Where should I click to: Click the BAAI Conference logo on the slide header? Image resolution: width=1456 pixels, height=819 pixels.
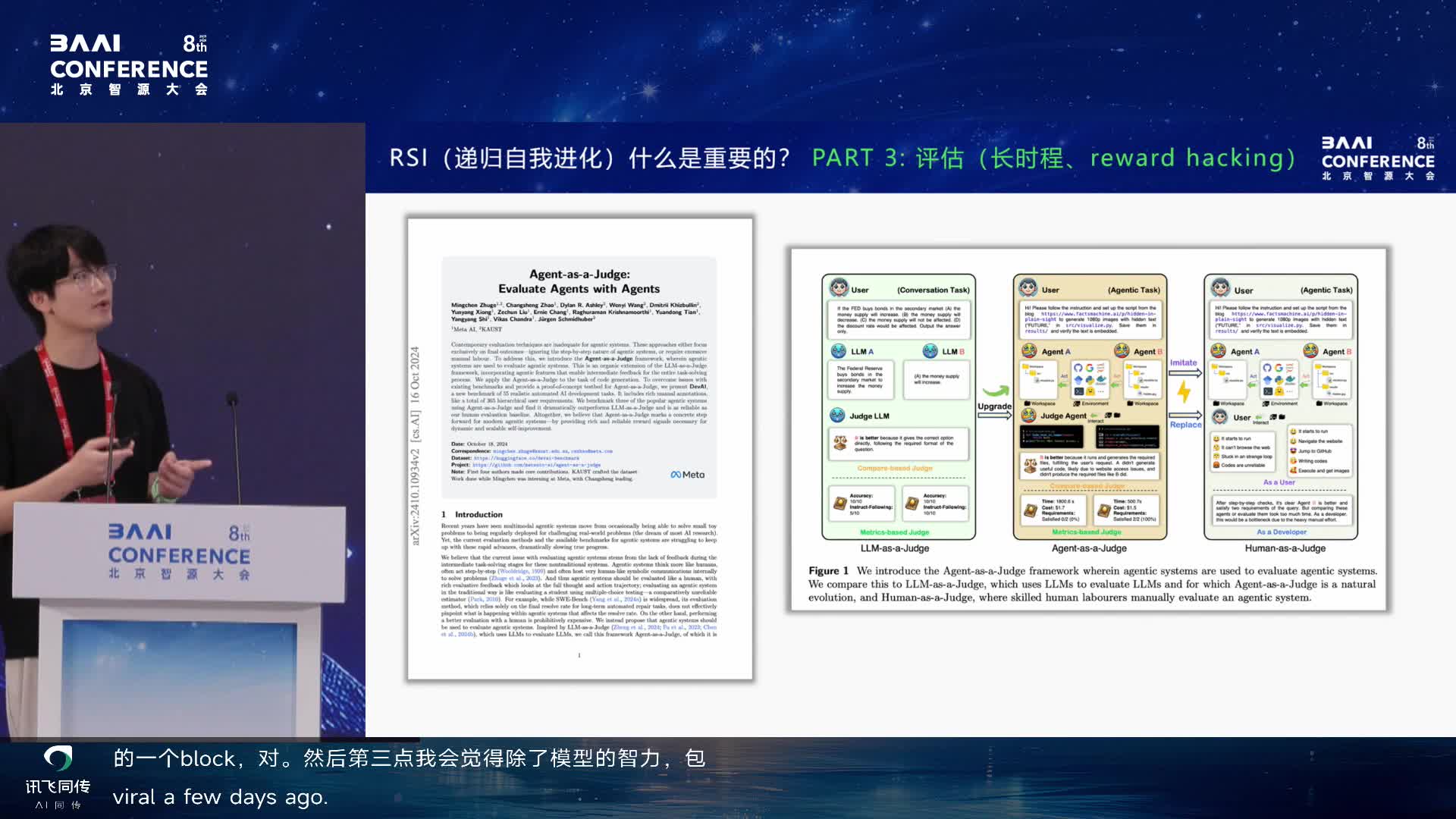[1378, 158]
